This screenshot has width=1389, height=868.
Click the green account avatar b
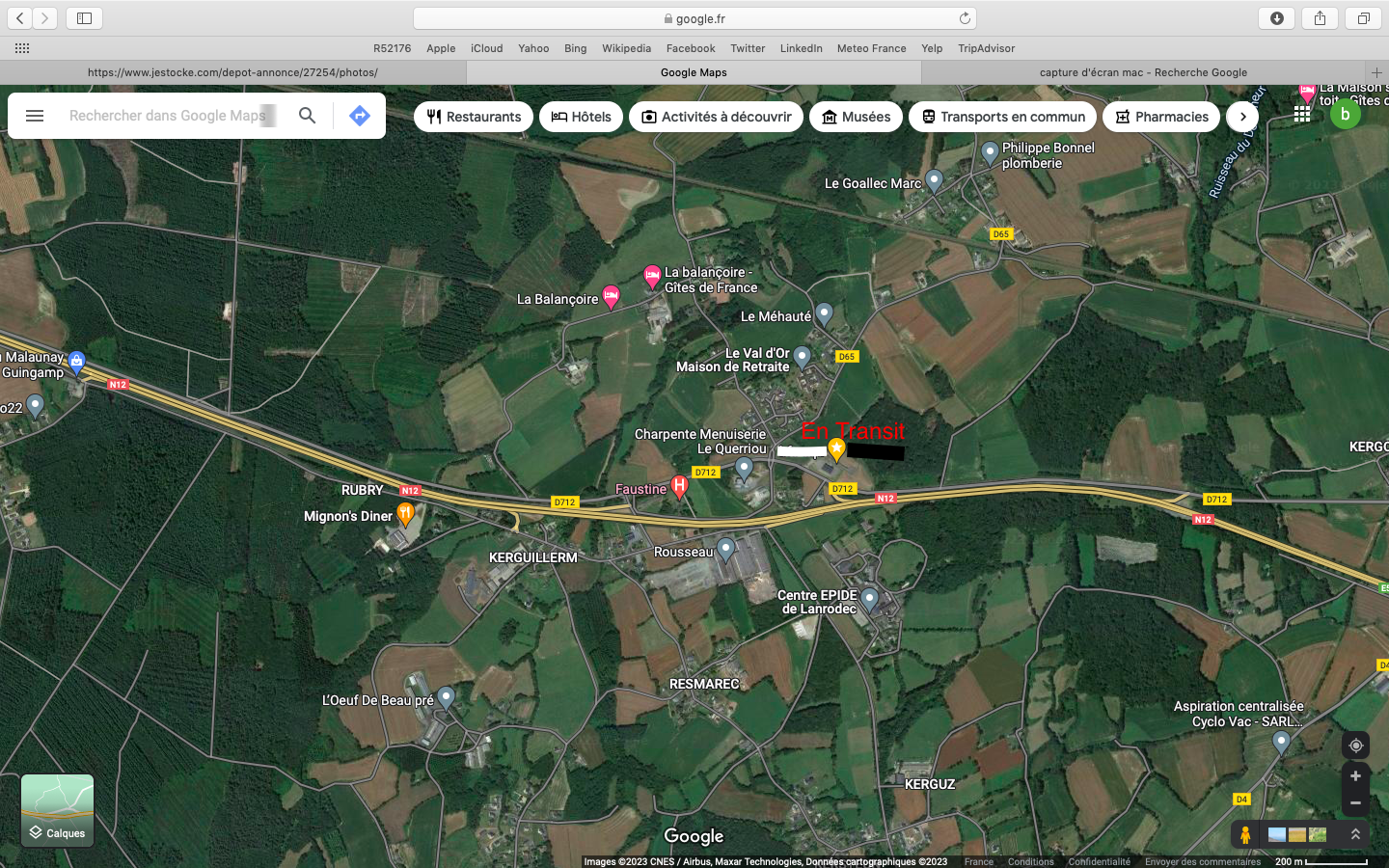[1346, 114]
